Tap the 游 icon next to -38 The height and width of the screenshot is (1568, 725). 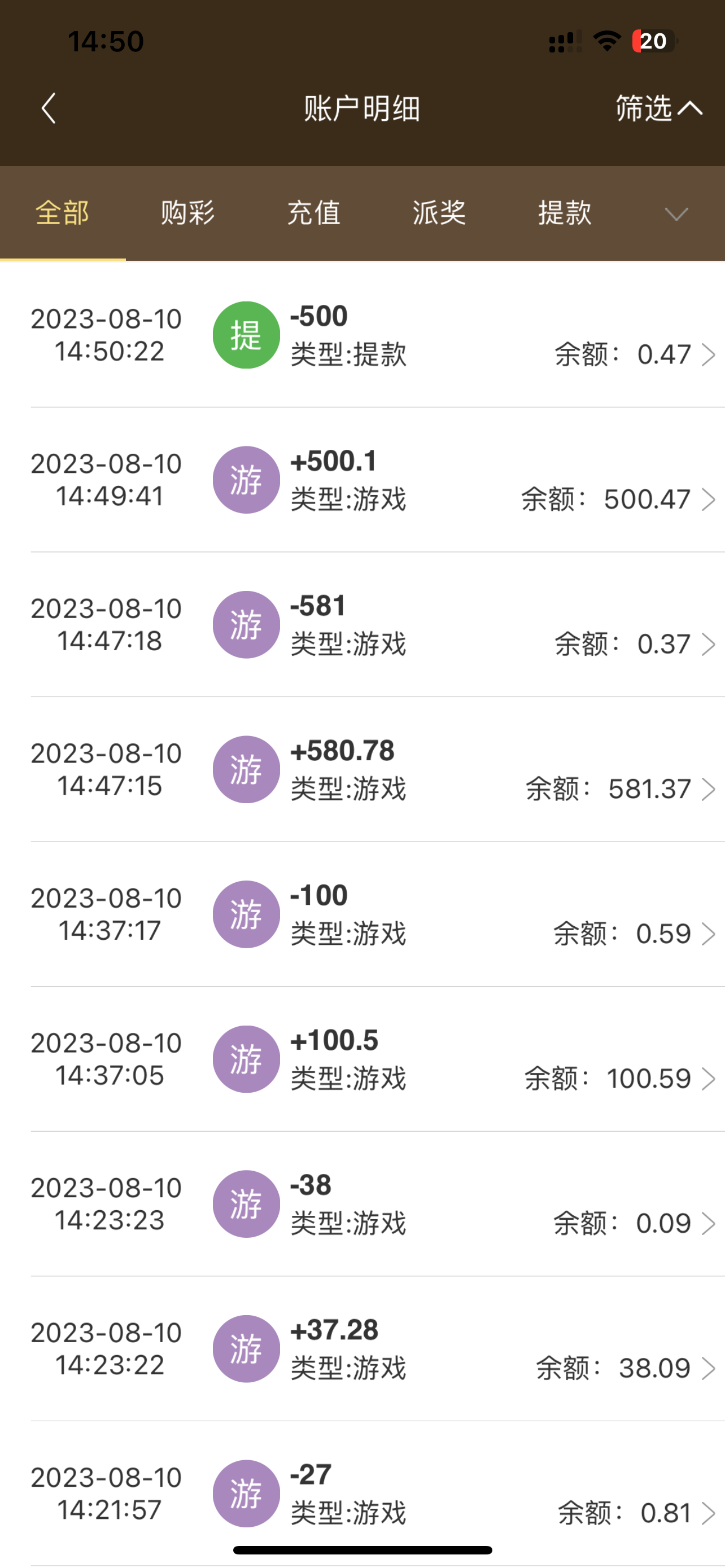pyautogui.click(x=246, y=1204)
